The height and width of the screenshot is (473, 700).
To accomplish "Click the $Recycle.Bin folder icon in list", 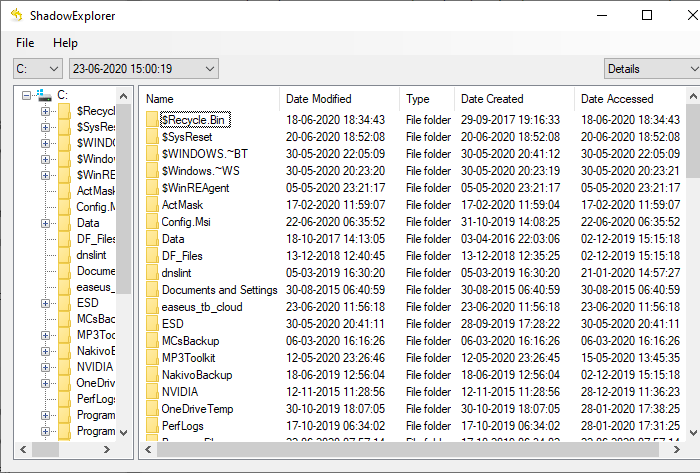I will [152, 120].
